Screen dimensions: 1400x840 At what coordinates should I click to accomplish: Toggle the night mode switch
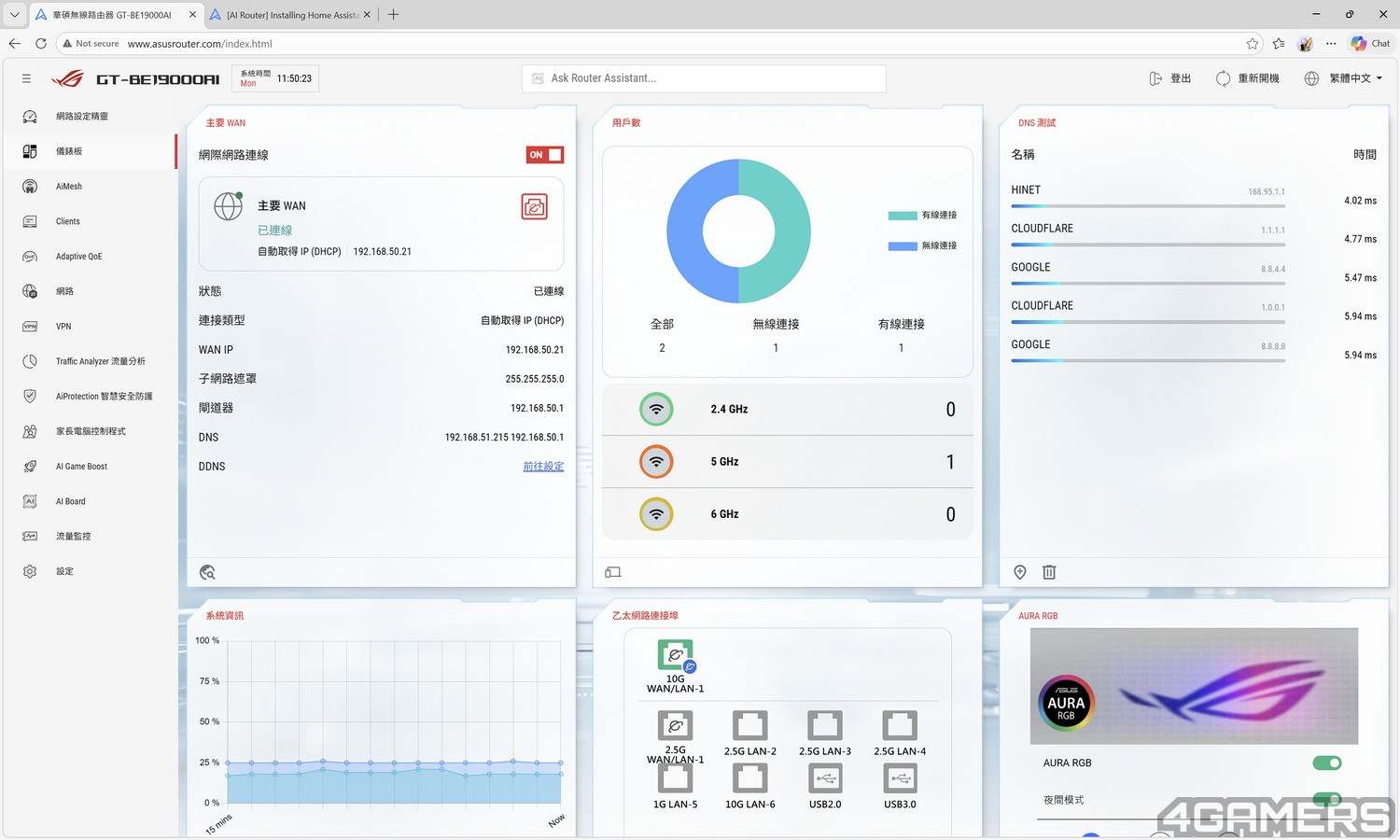click(x=1326, y=799)
